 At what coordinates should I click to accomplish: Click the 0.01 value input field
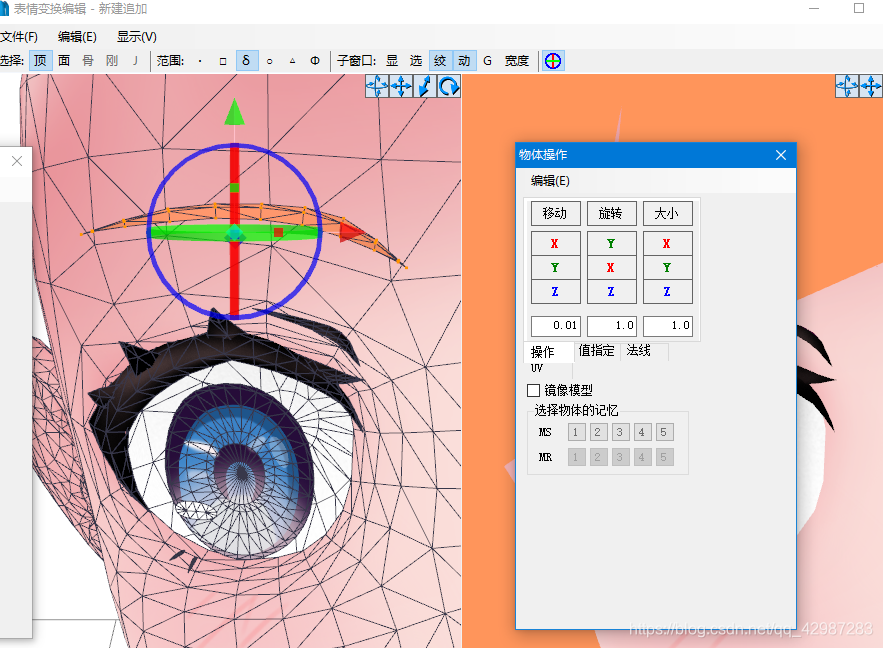pos(556,325)
